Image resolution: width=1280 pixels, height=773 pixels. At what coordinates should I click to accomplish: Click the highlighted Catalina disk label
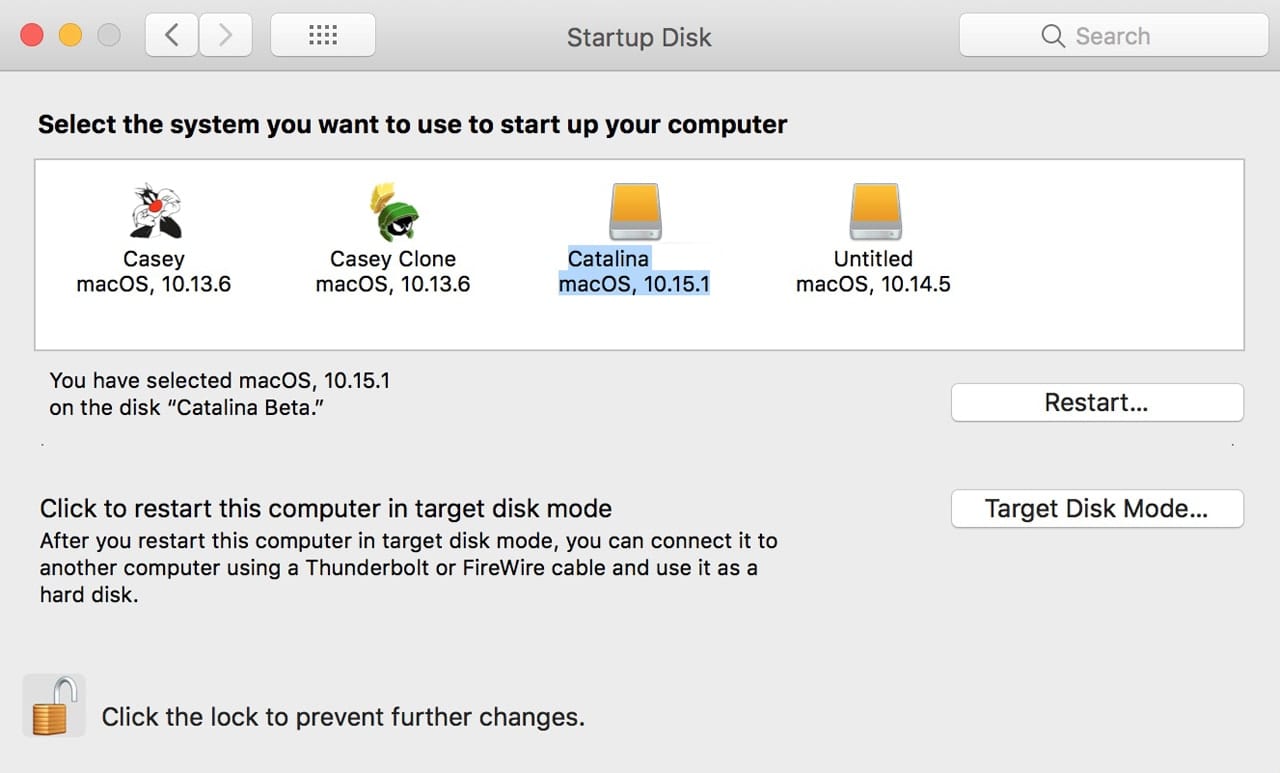[x=635, y=270]
